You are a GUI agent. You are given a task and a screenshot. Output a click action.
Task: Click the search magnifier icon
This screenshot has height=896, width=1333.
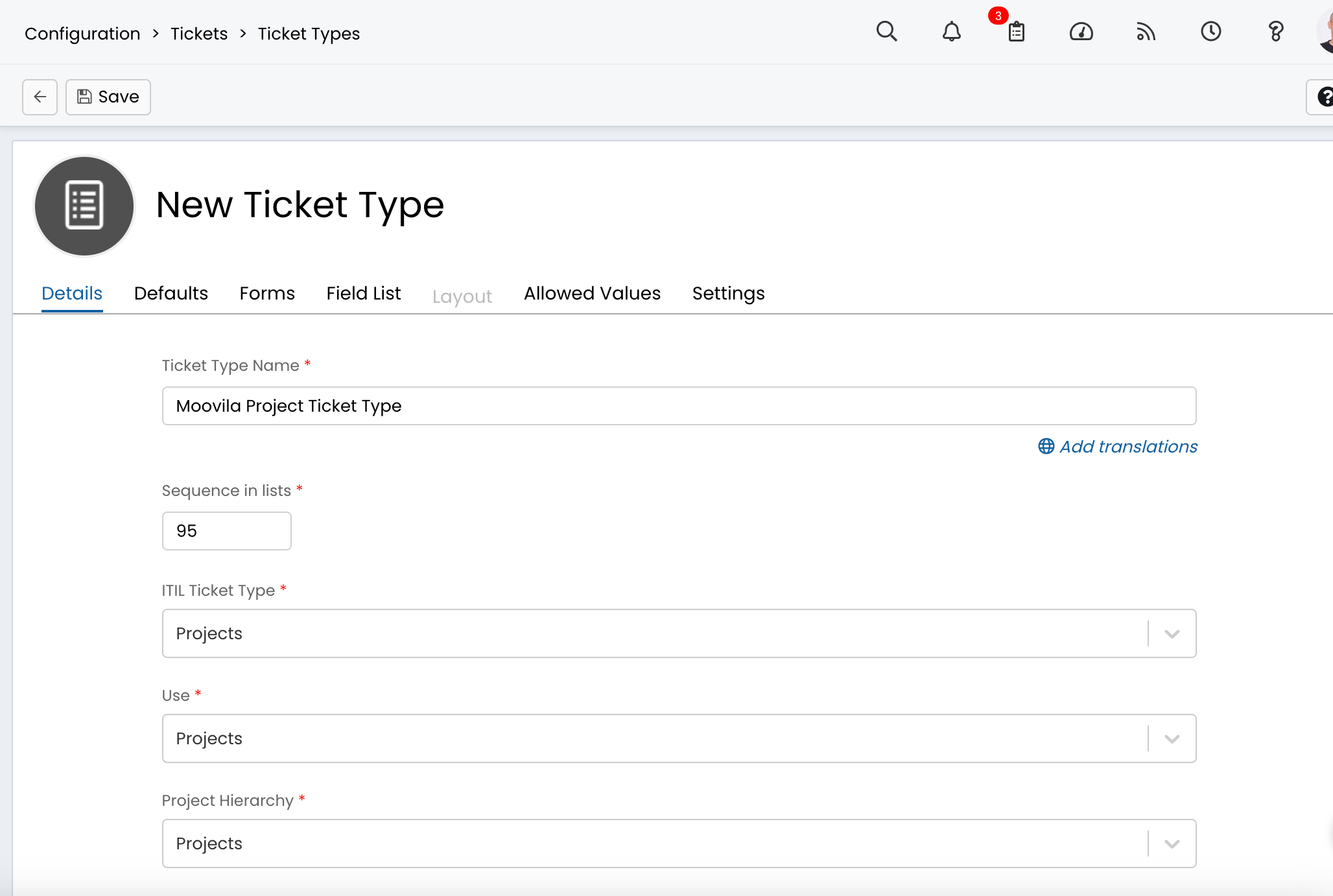pos(886,31)
